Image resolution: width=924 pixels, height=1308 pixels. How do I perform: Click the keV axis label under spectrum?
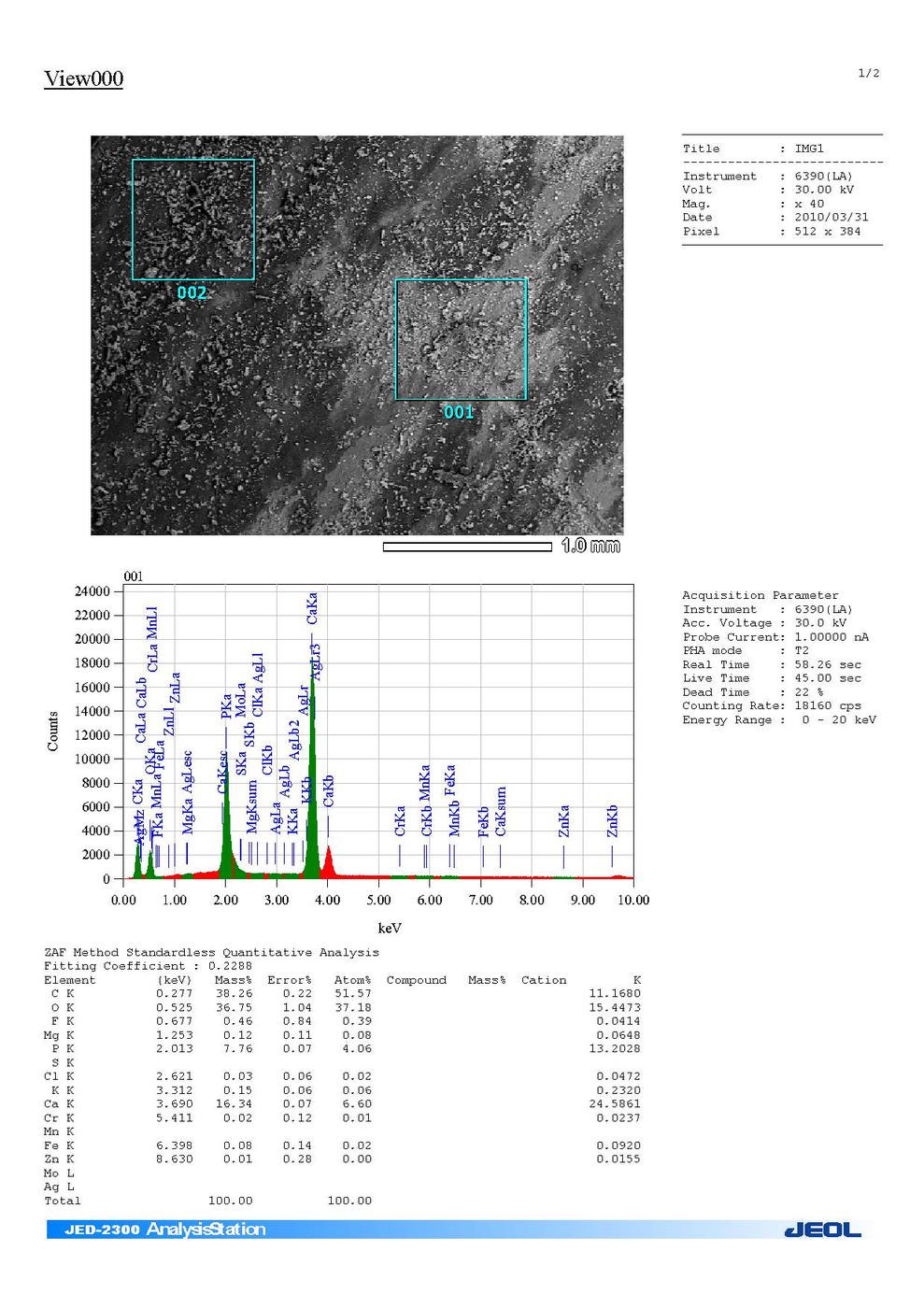[389, 928]
